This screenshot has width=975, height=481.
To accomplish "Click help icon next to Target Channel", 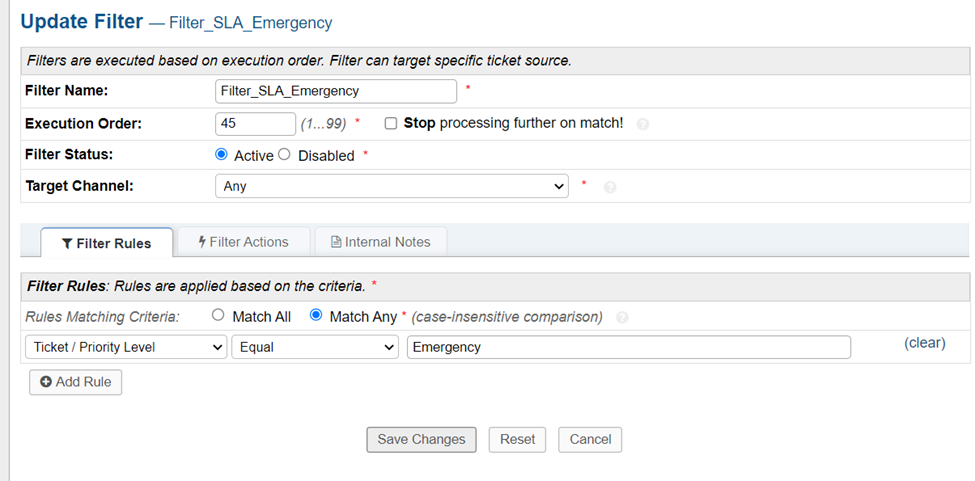I will click(610, 187).
